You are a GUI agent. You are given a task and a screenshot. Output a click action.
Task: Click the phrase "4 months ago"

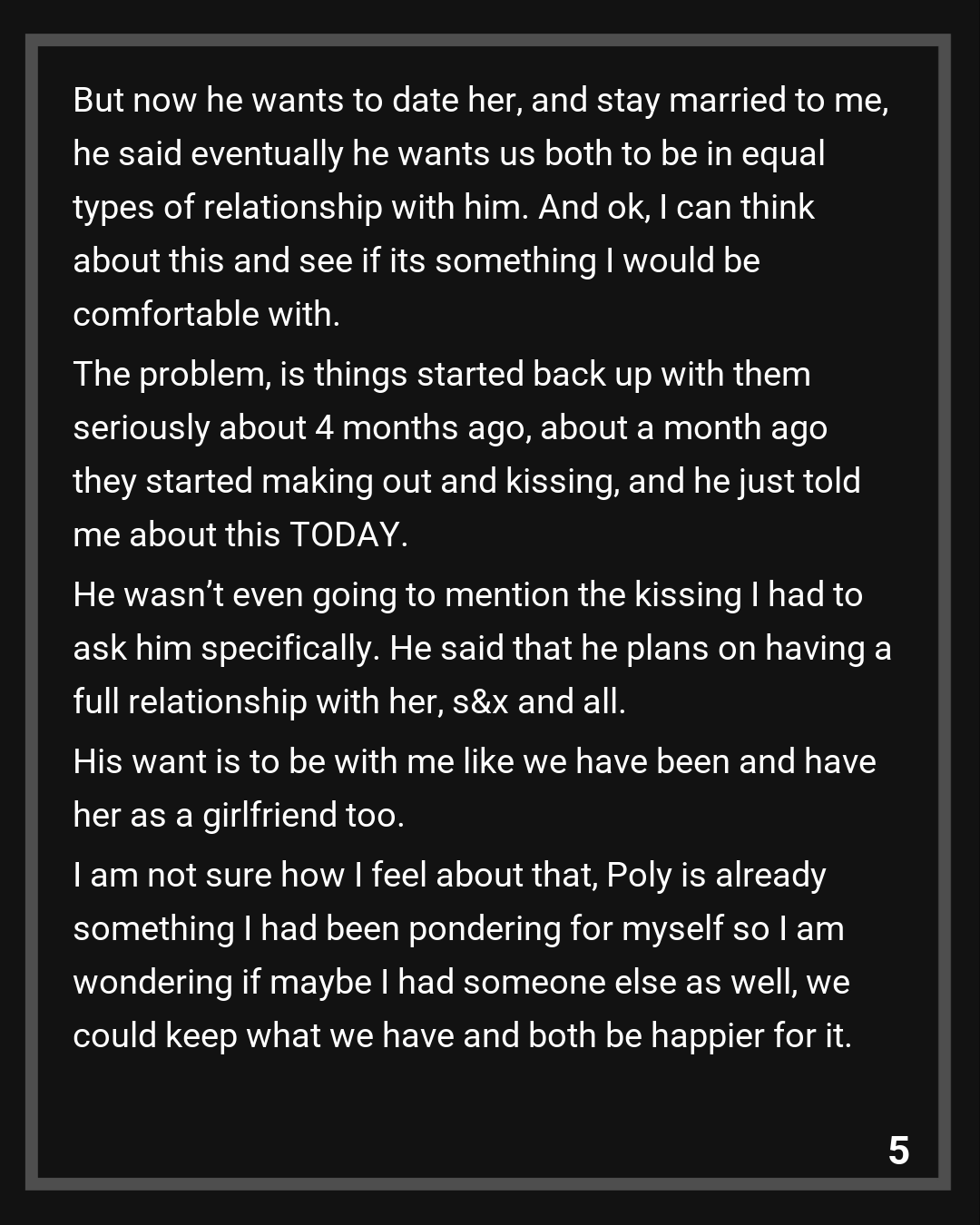pos(422,427)
